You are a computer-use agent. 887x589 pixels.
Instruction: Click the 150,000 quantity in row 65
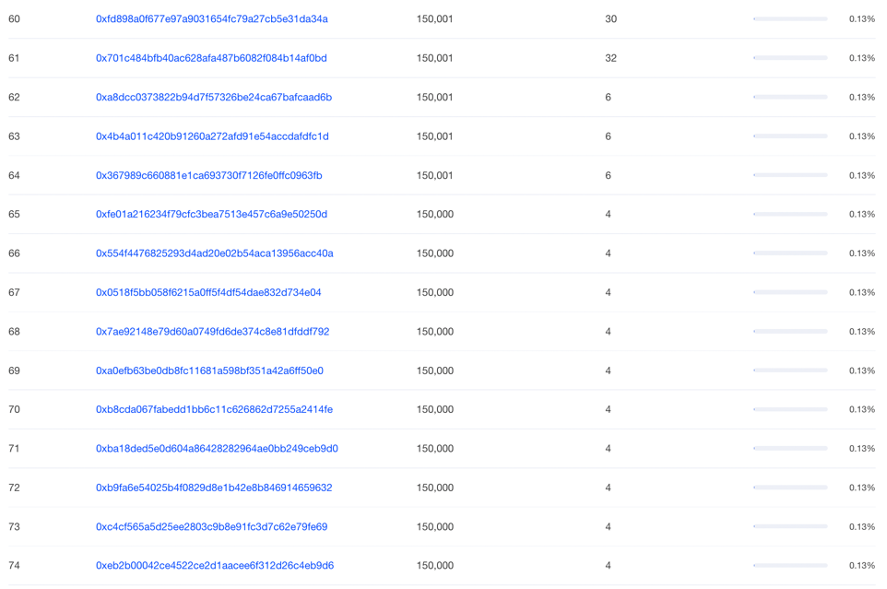tap(435, 214)
